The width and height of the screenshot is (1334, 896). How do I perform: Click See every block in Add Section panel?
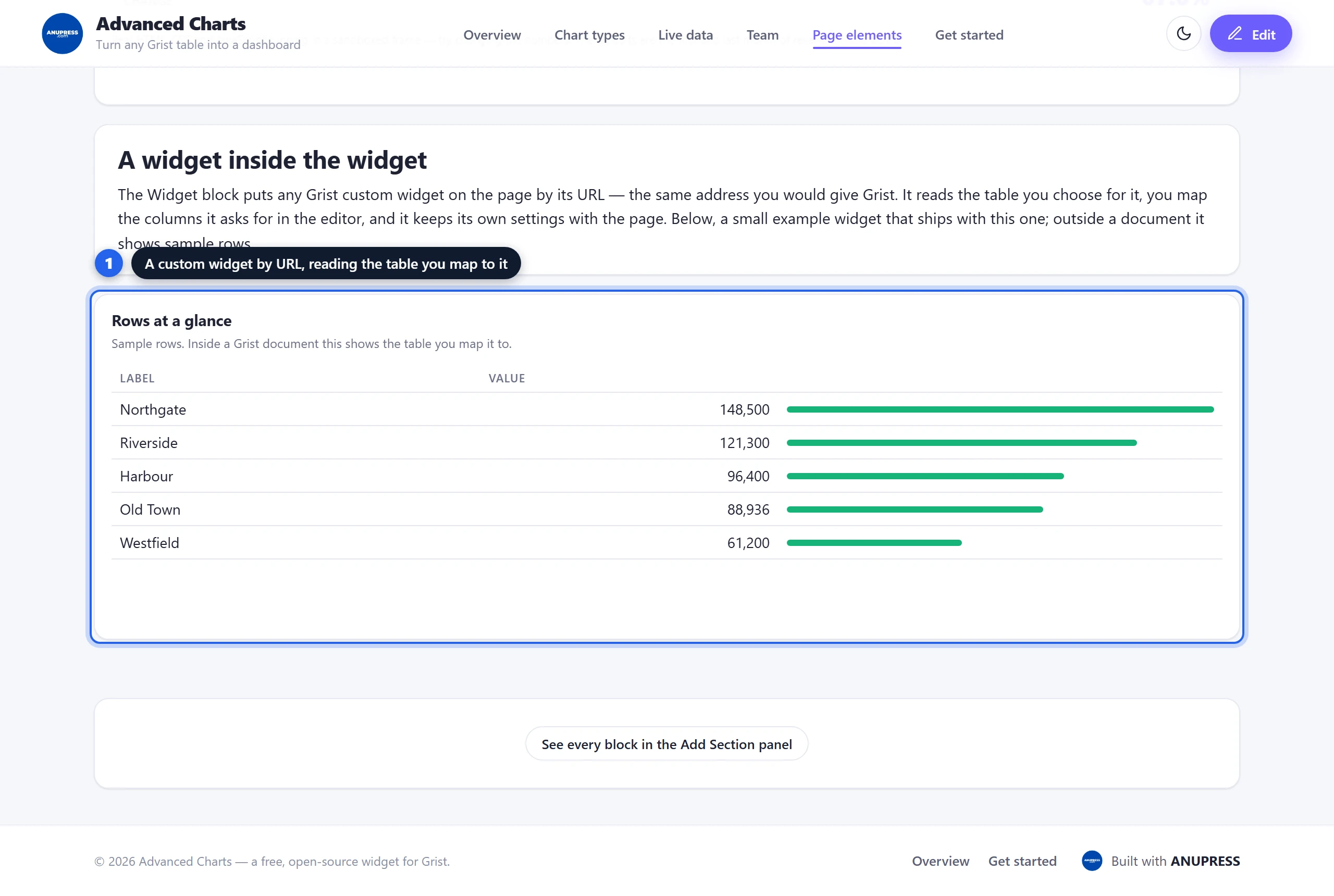point(666,744)
